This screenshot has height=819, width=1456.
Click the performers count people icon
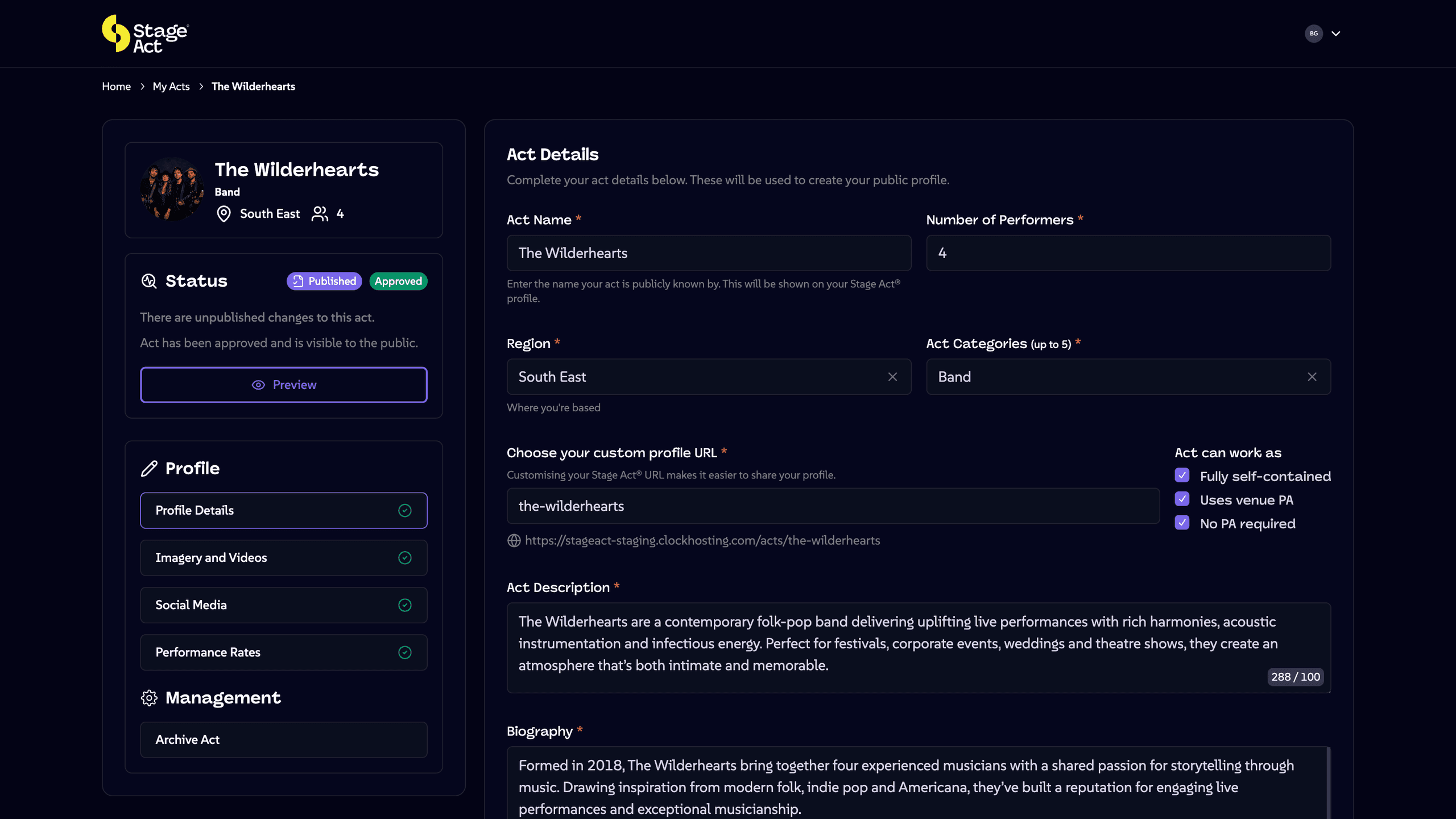[320, 214]
